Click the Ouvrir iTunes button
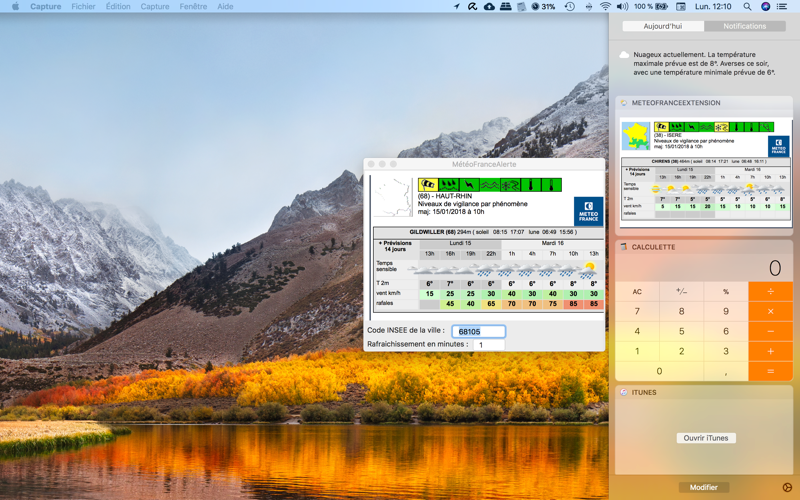This screenshot has width=800, height=500. pos(706,438)
